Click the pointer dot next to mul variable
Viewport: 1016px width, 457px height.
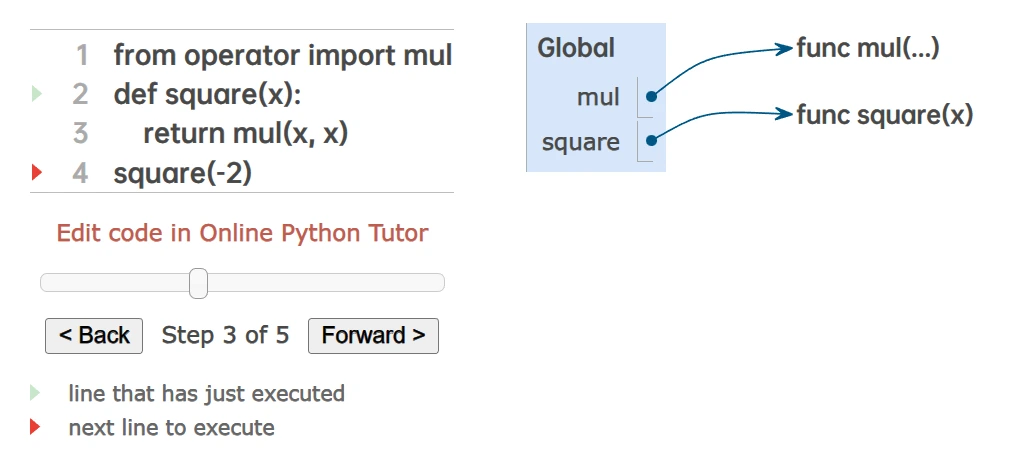click(x=651, y=97)
